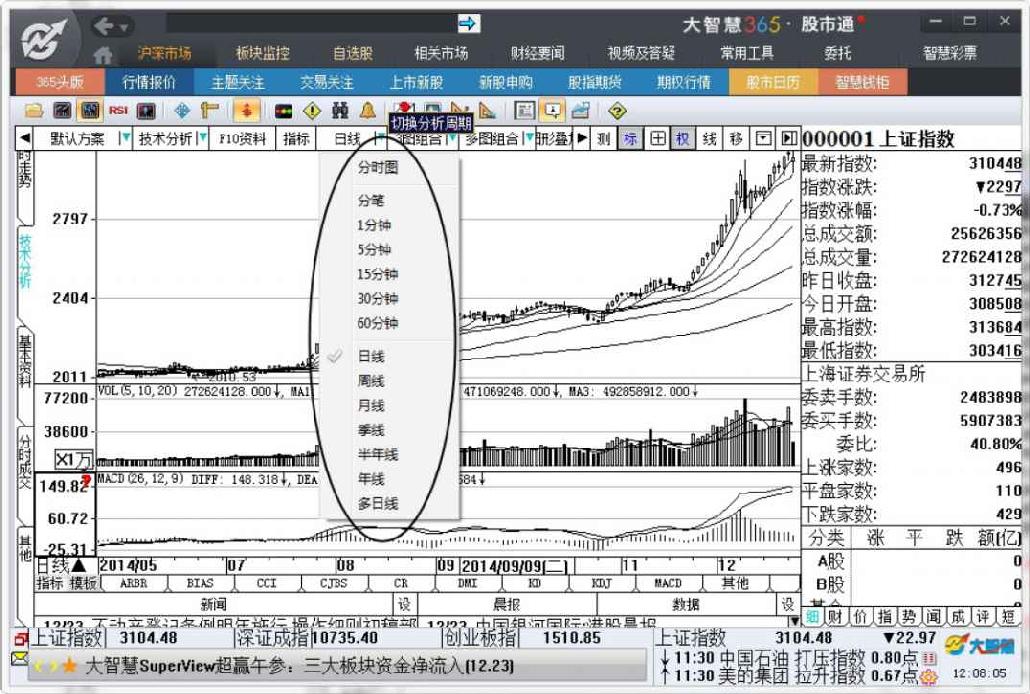Click the 田 grid layout button

[658, 139]
